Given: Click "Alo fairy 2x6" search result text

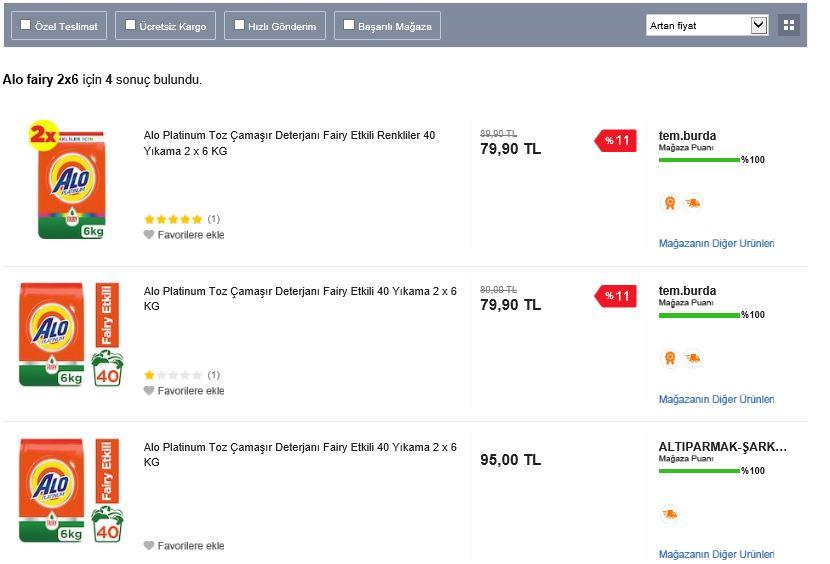Looking at the screenshot, I should 40,79.
